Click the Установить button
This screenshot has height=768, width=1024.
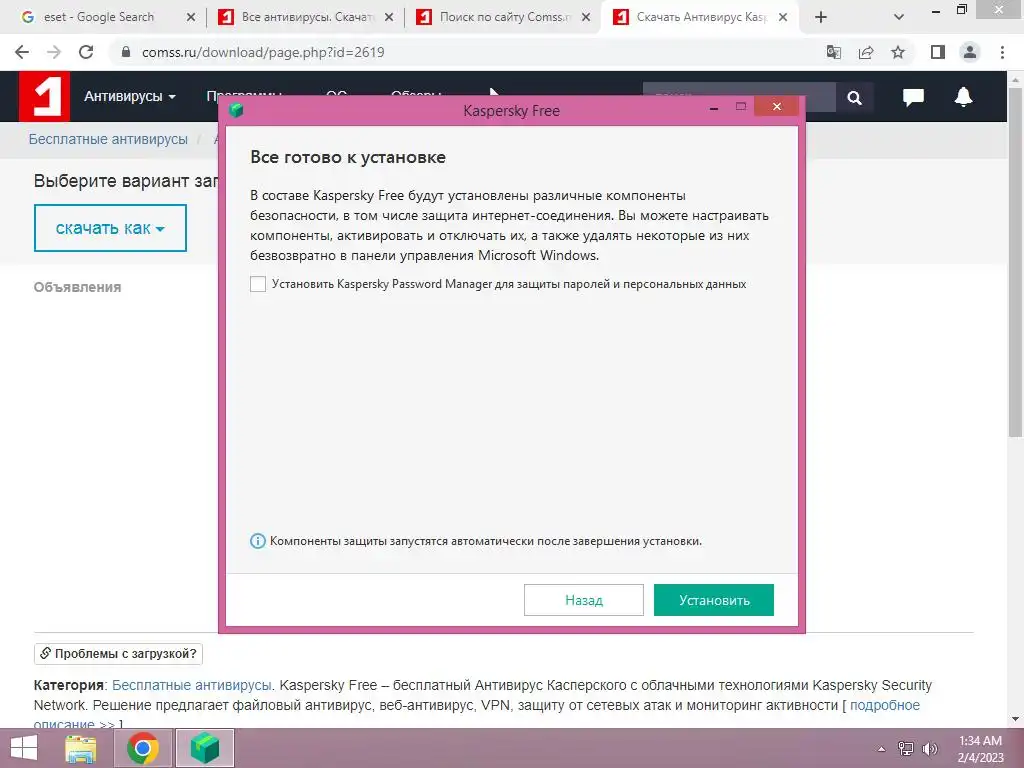714,600
